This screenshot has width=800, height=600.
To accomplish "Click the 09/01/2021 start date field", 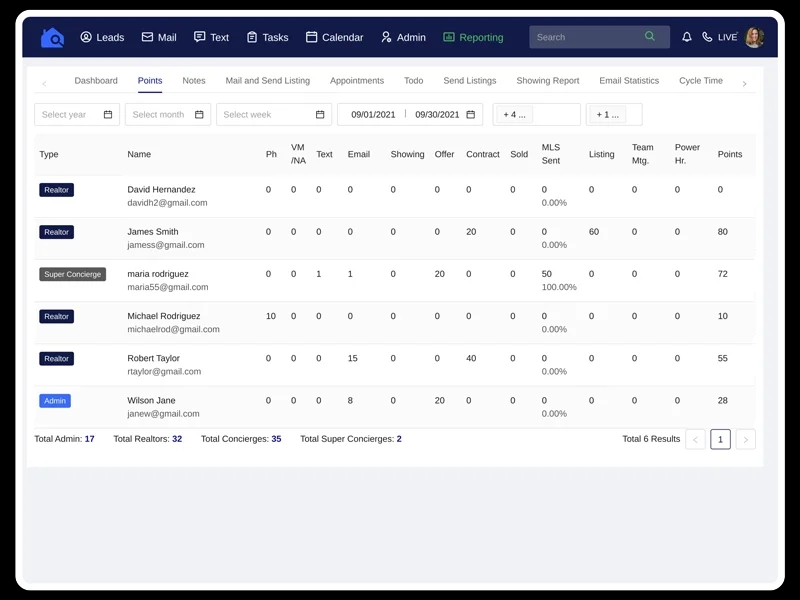I will [373, 114].
